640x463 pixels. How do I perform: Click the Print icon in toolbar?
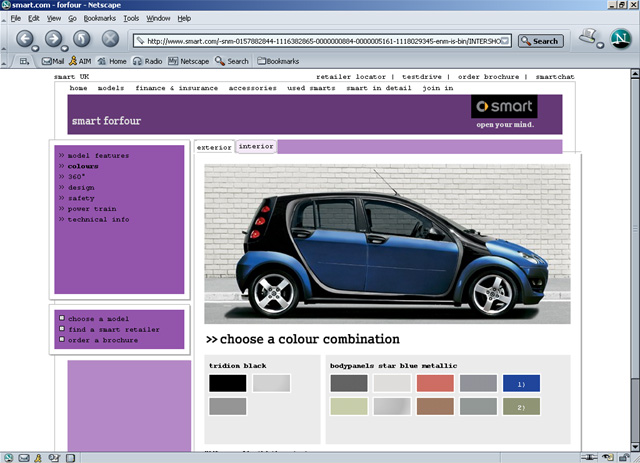click(x=589, y=40)
